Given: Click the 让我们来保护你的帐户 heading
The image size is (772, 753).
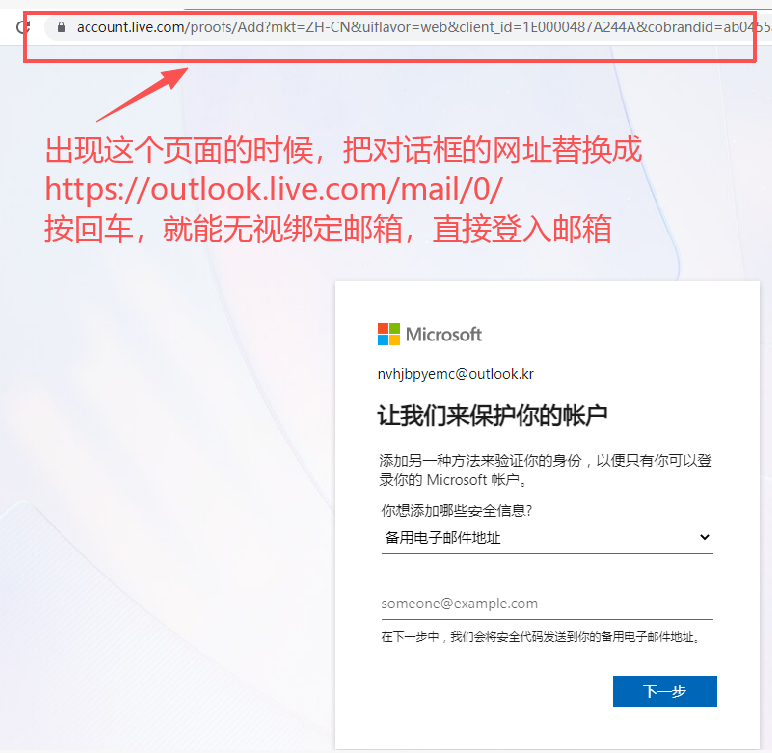Looking at the screenshot, I should 492,416.
